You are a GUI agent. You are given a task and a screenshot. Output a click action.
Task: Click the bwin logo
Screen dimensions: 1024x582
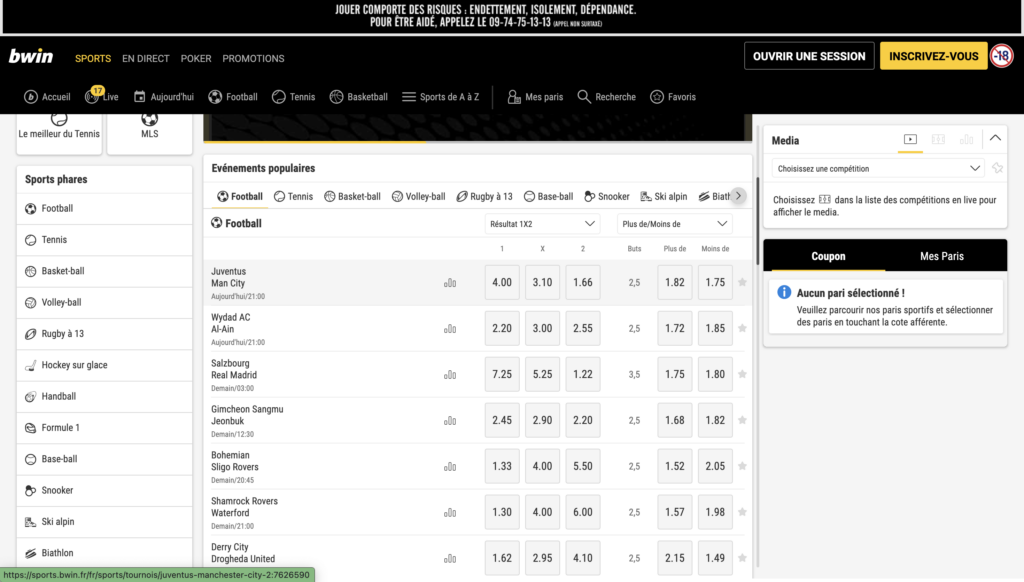(31, 57)
